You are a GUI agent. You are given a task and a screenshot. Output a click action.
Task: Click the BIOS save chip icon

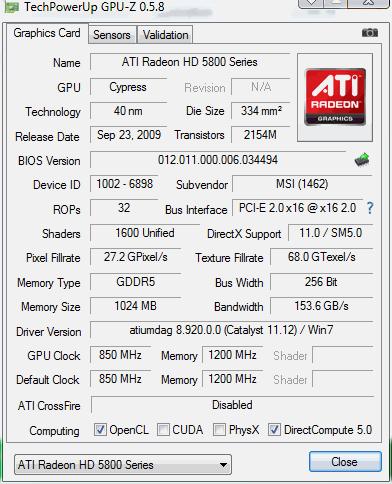tap(362, 160)
